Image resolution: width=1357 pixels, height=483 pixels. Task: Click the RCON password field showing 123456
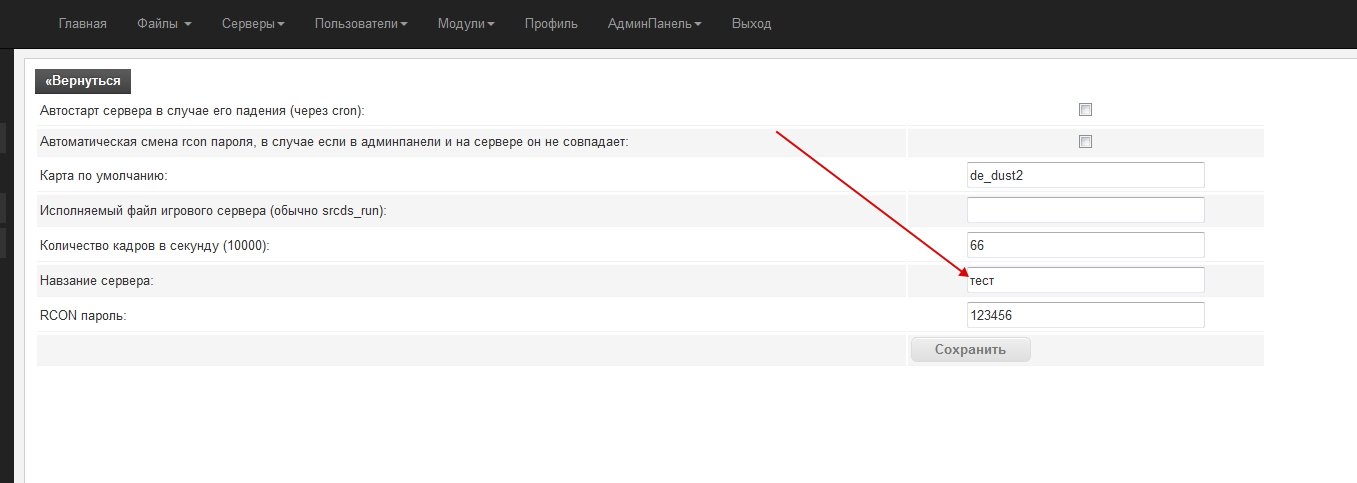click(x=1085, y=315)
